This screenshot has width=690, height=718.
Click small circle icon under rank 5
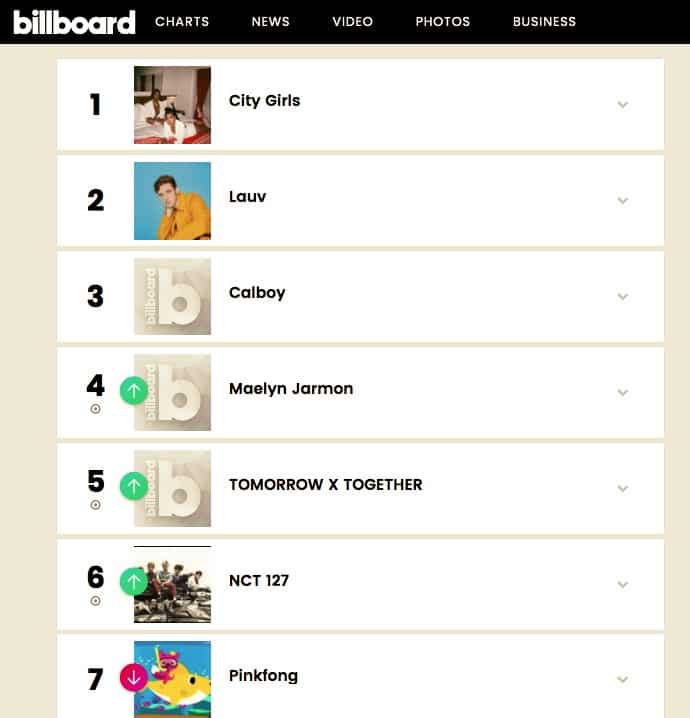[96, 505]
